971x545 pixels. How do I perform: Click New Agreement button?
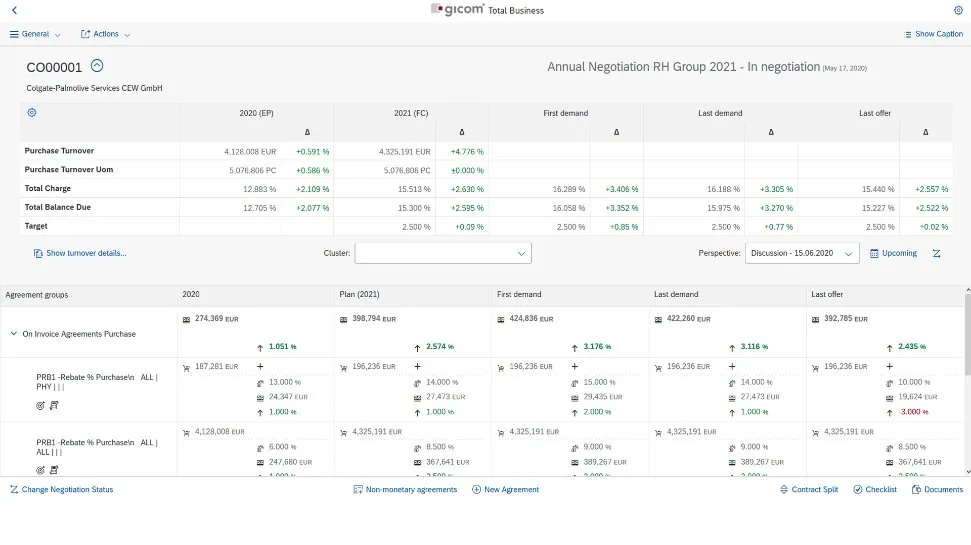(505, 490)
